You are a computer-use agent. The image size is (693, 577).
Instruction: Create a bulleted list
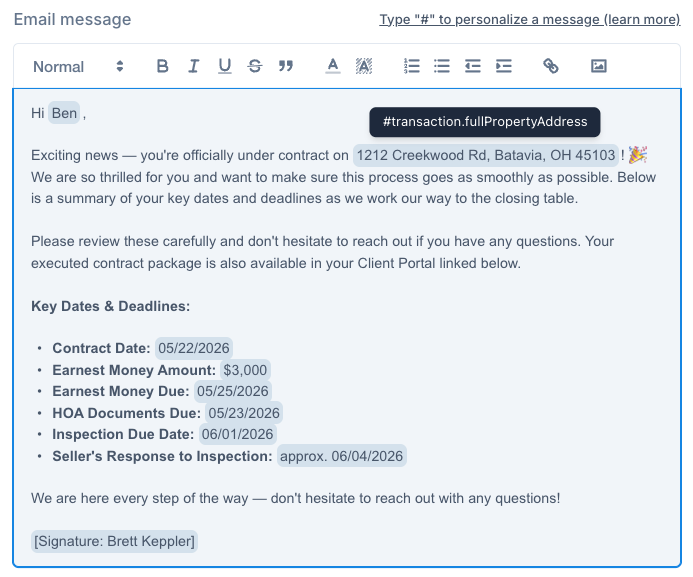point(442,66)
